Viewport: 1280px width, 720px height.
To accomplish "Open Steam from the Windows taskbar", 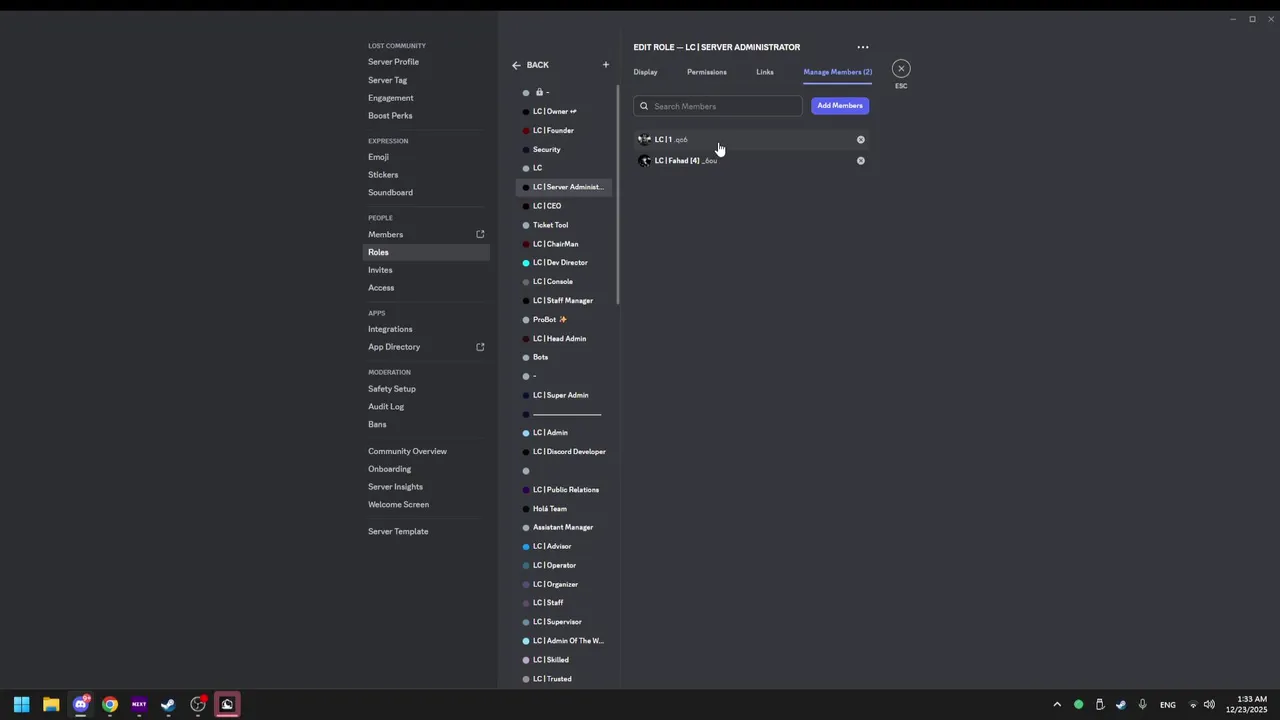I will (x=168, y=704).
